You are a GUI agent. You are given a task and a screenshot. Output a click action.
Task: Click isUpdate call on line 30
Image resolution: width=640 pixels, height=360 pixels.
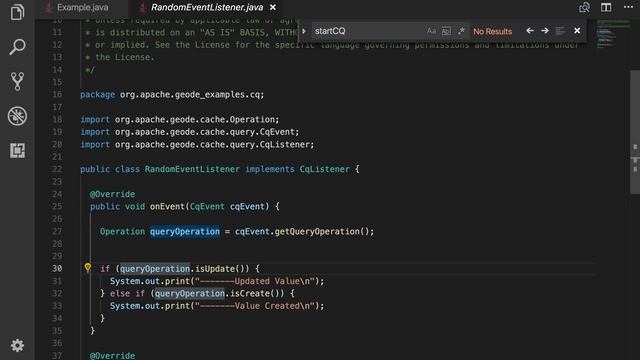[215, 269]
